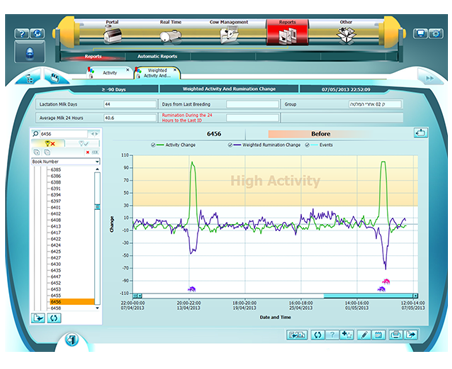Click the pencil edit icon
452x369 pixels.
coord(364,334)
